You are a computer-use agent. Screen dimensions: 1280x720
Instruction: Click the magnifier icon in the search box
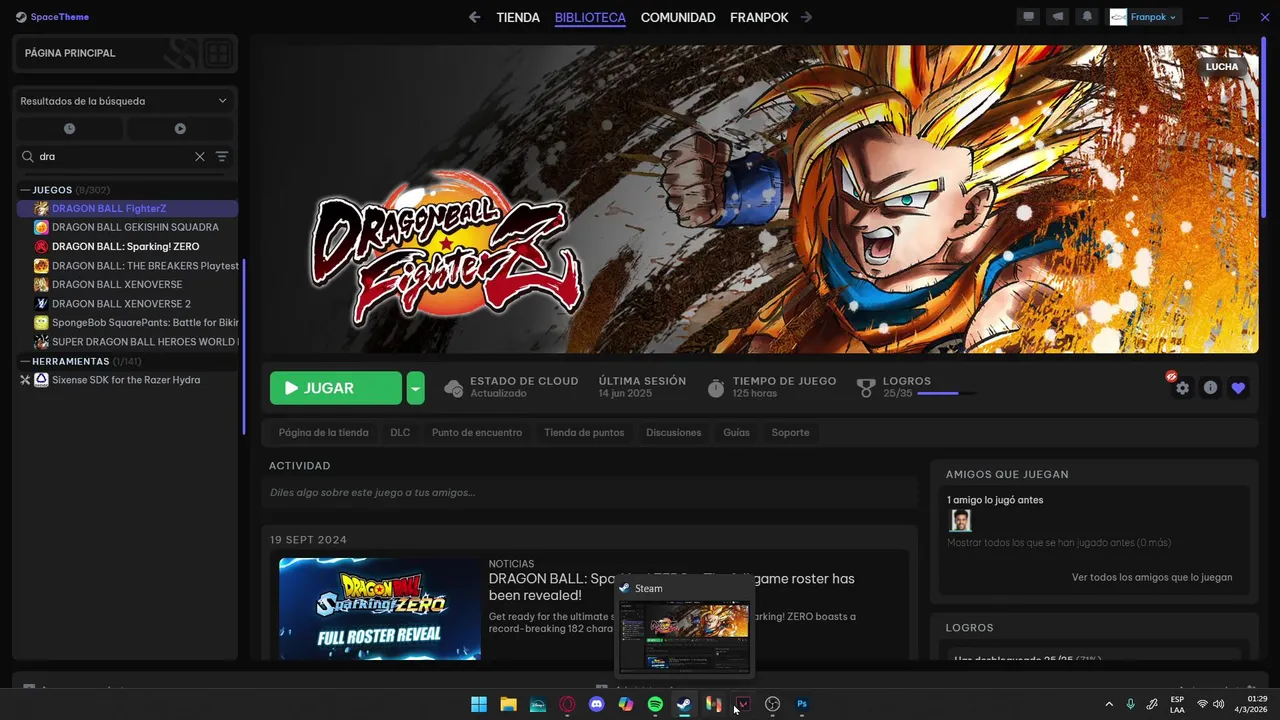[28, 157]
